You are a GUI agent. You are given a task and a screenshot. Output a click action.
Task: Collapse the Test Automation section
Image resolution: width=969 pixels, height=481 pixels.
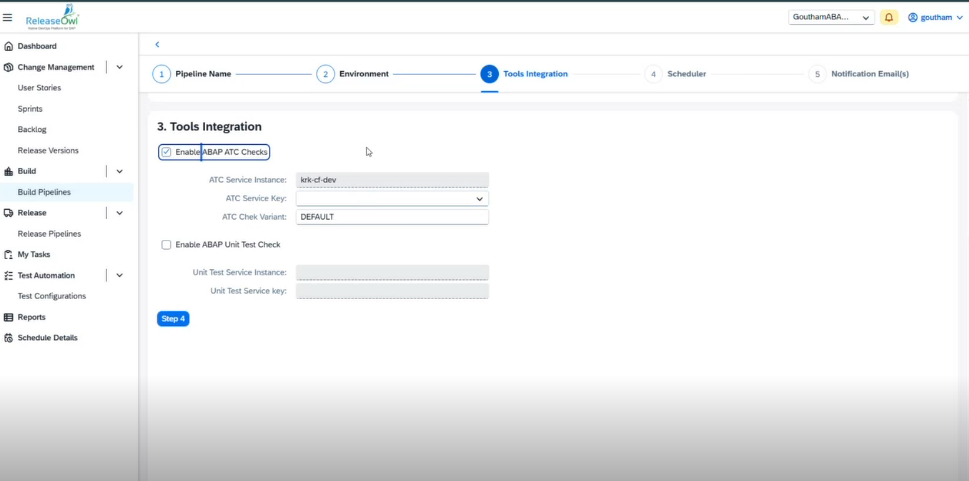120,275
